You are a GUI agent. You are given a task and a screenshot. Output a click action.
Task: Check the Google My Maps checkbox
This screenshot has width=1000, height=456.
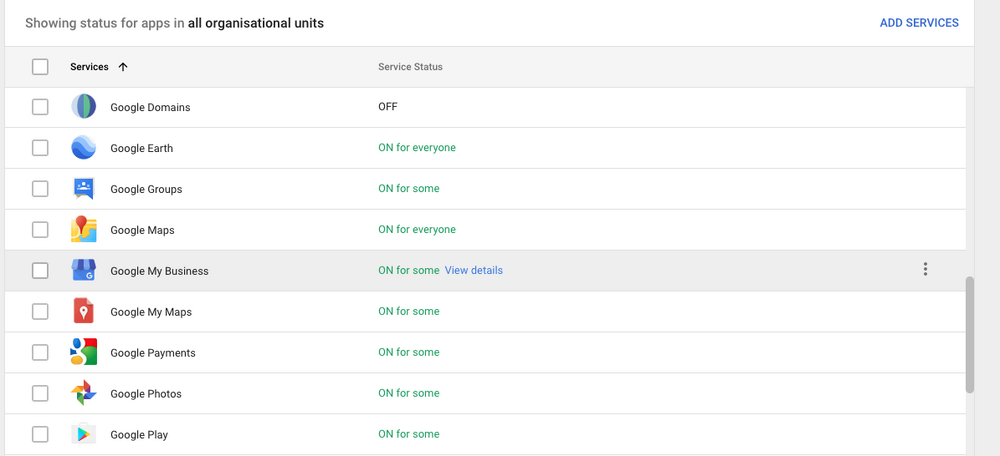(x=40, y=311)
